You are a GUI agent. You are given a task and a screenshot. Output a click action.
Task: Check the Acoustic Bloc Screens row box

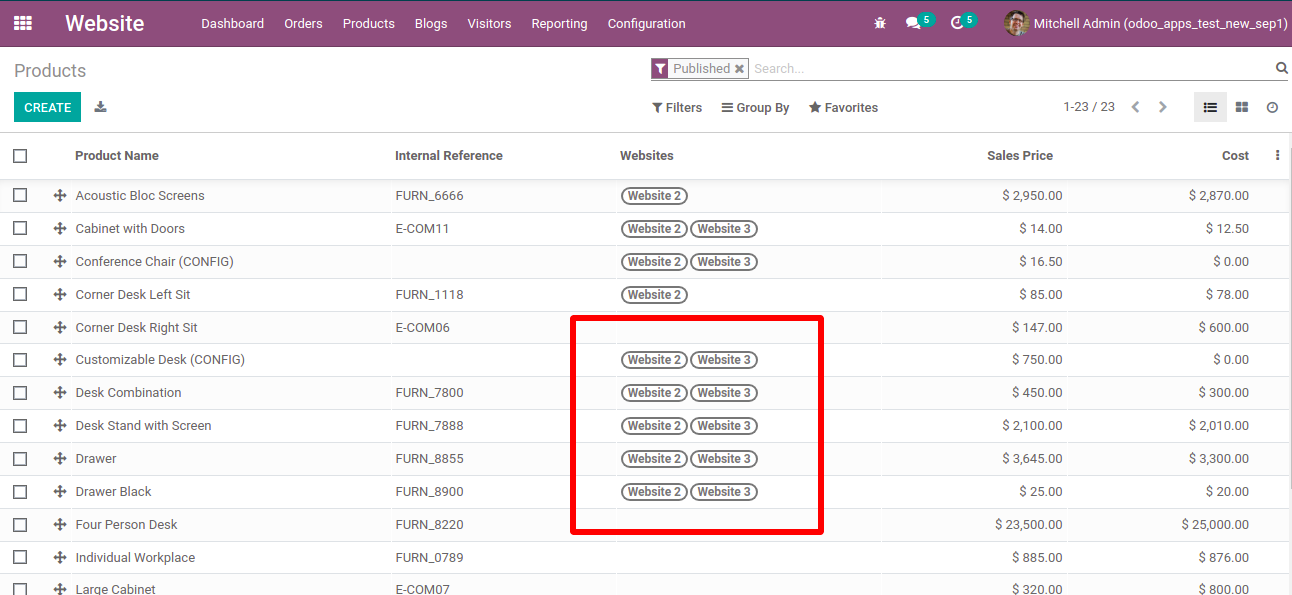point(20,196)
